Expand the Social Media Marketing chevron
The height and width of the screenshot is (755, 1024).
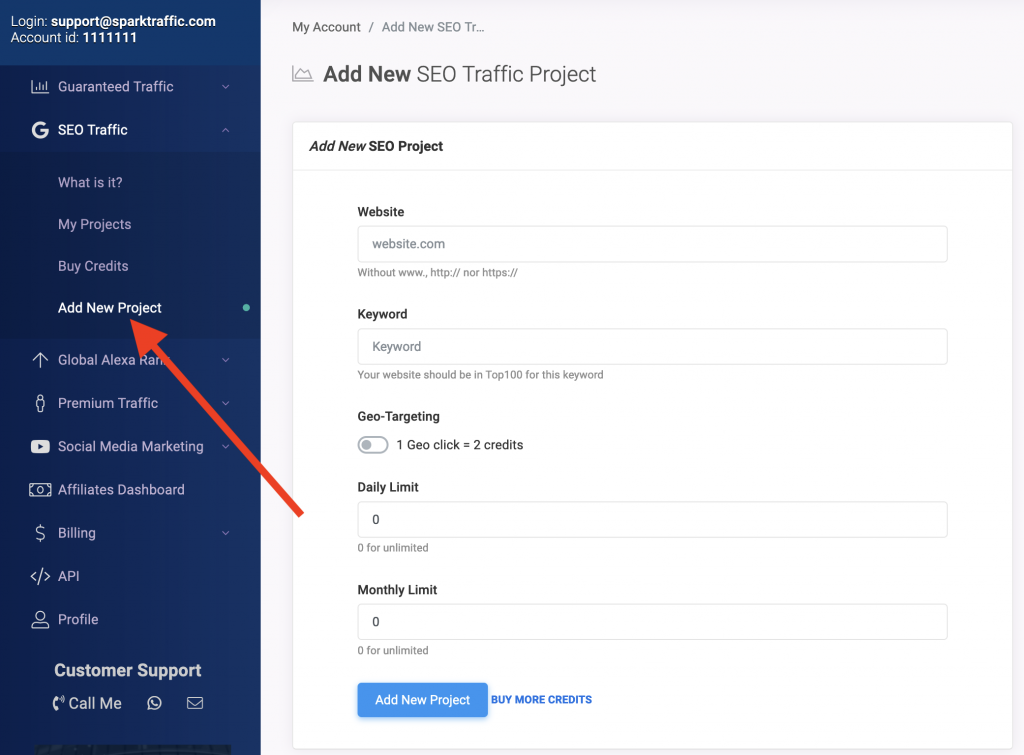pos(225,446)
